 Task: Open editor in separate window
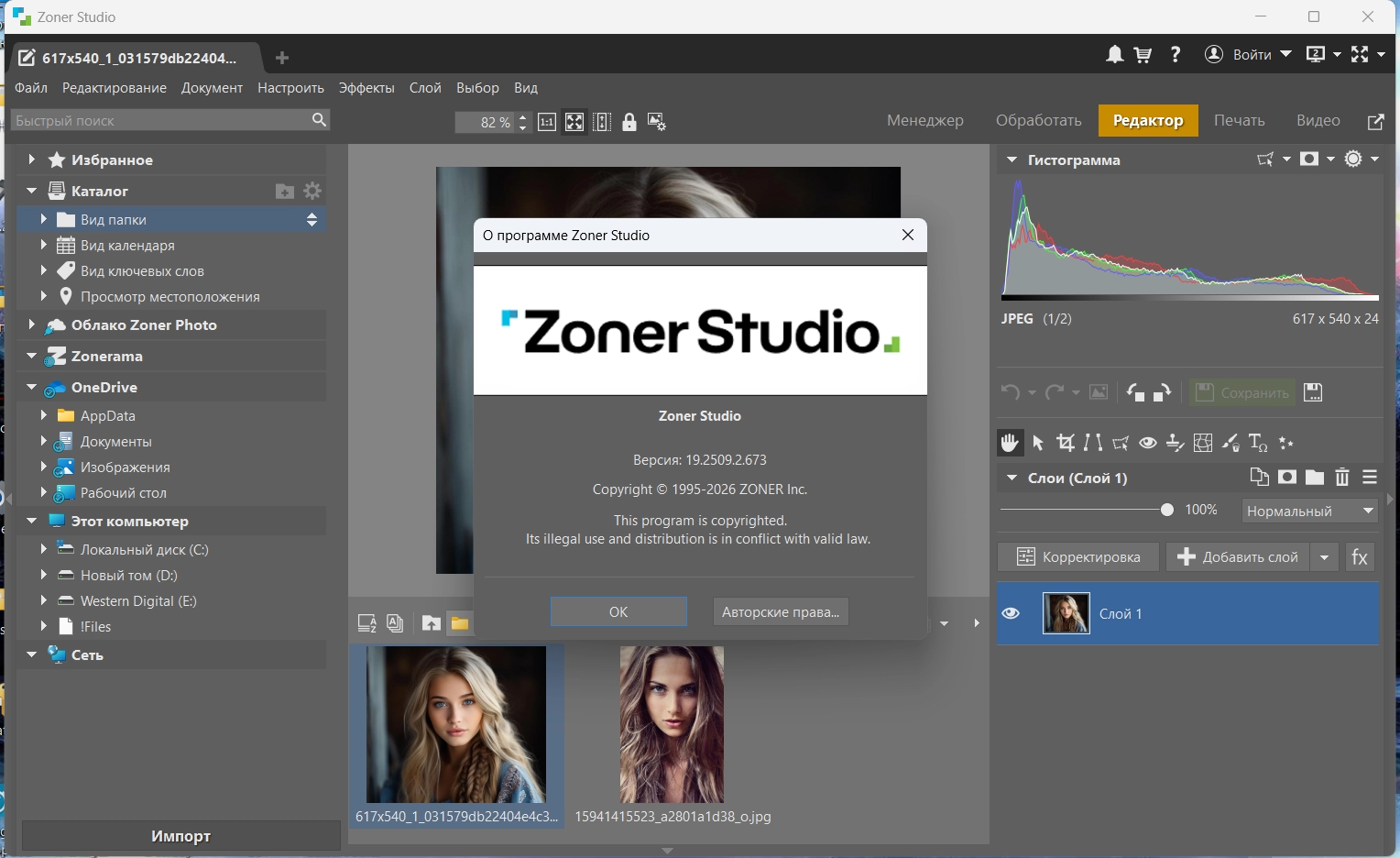coord(1375,121)
